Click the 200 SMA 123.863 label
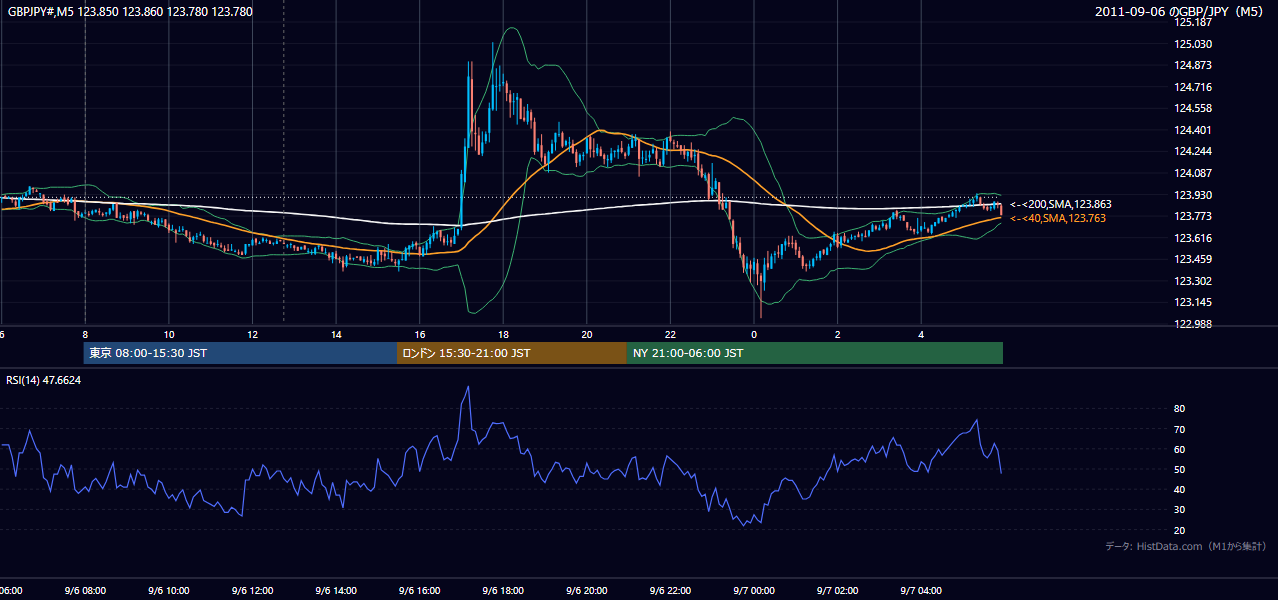Viewport: 1278px width, 600px height. (1060, 204)
